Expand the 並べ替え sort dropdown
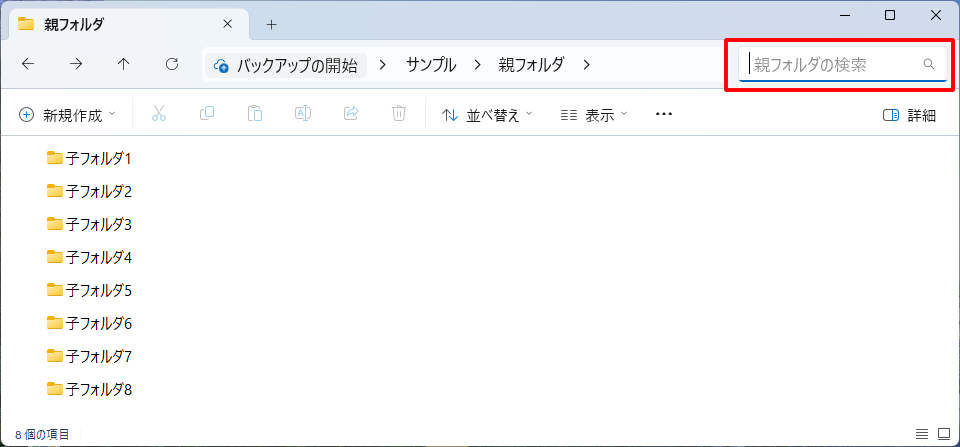Viewport: 960px width, 447px height. pyautogui.click(x=487, y=115)
